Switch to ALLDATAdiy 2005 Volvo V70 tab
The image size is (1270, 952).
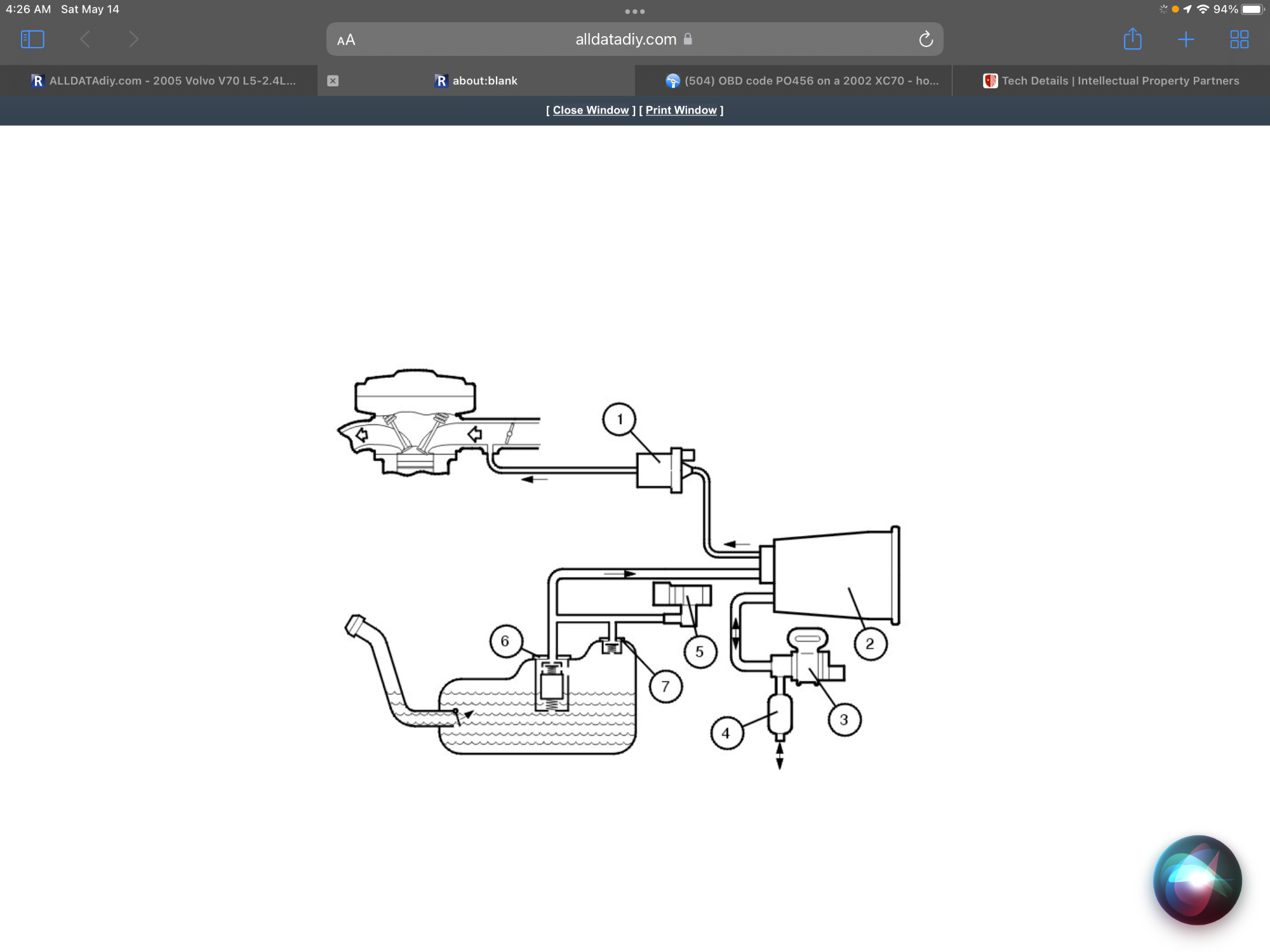pos(164,81)
